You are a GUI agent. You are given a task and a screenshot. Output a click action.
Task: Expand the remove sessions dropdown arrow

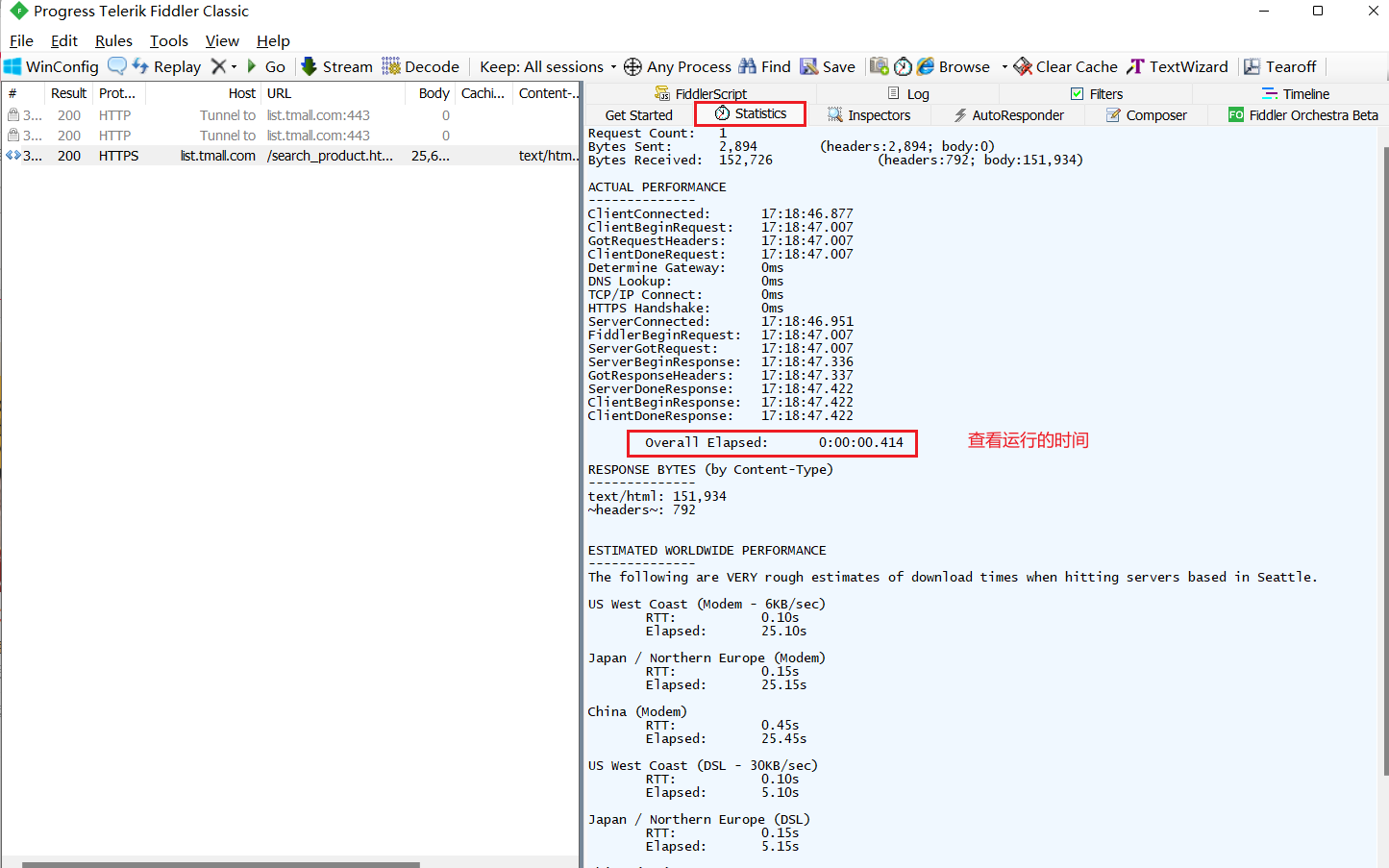pyautogui.click(x=232, y=66)
